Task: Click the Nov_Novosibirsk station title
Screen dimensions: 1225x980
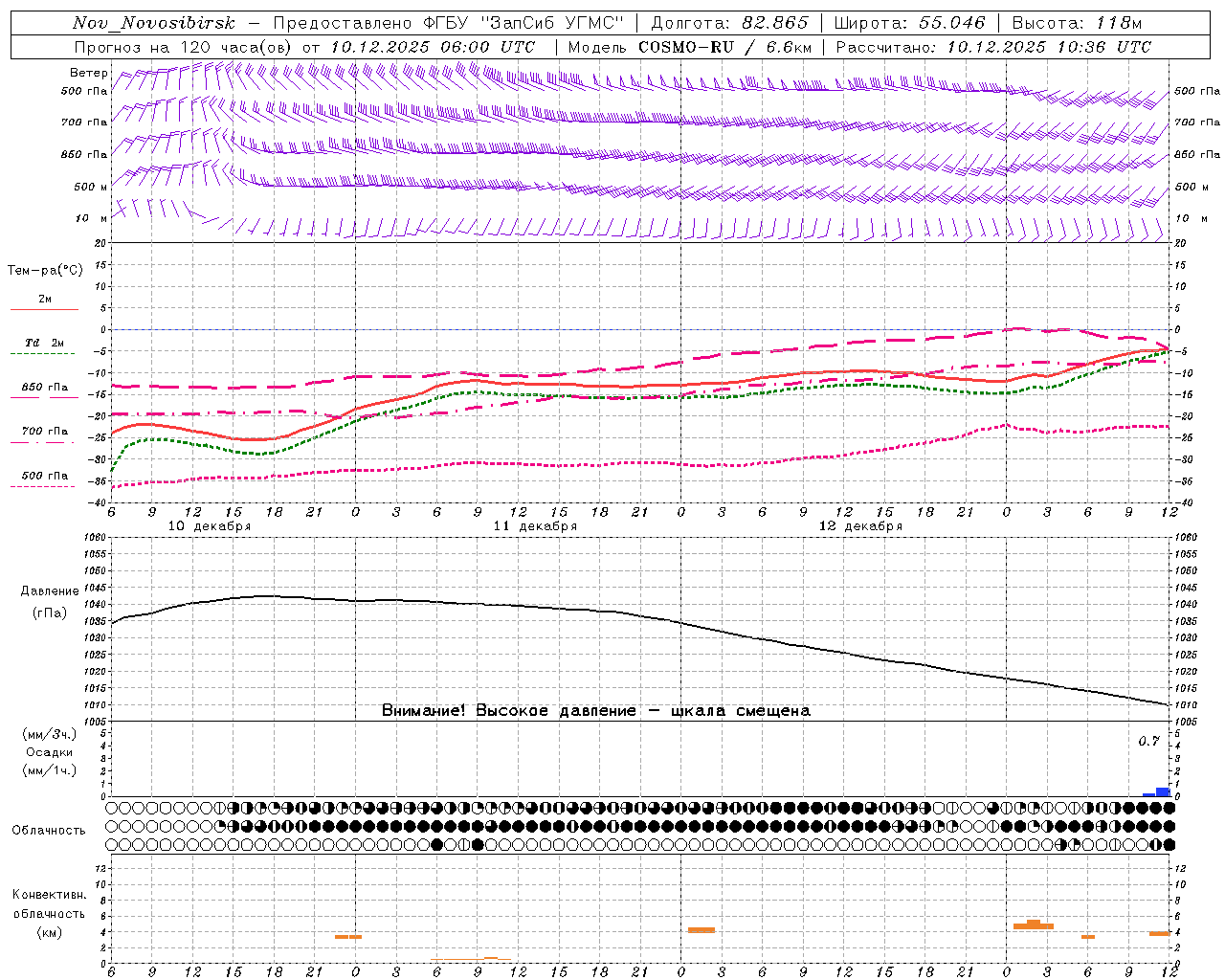Action: (154, 23)
